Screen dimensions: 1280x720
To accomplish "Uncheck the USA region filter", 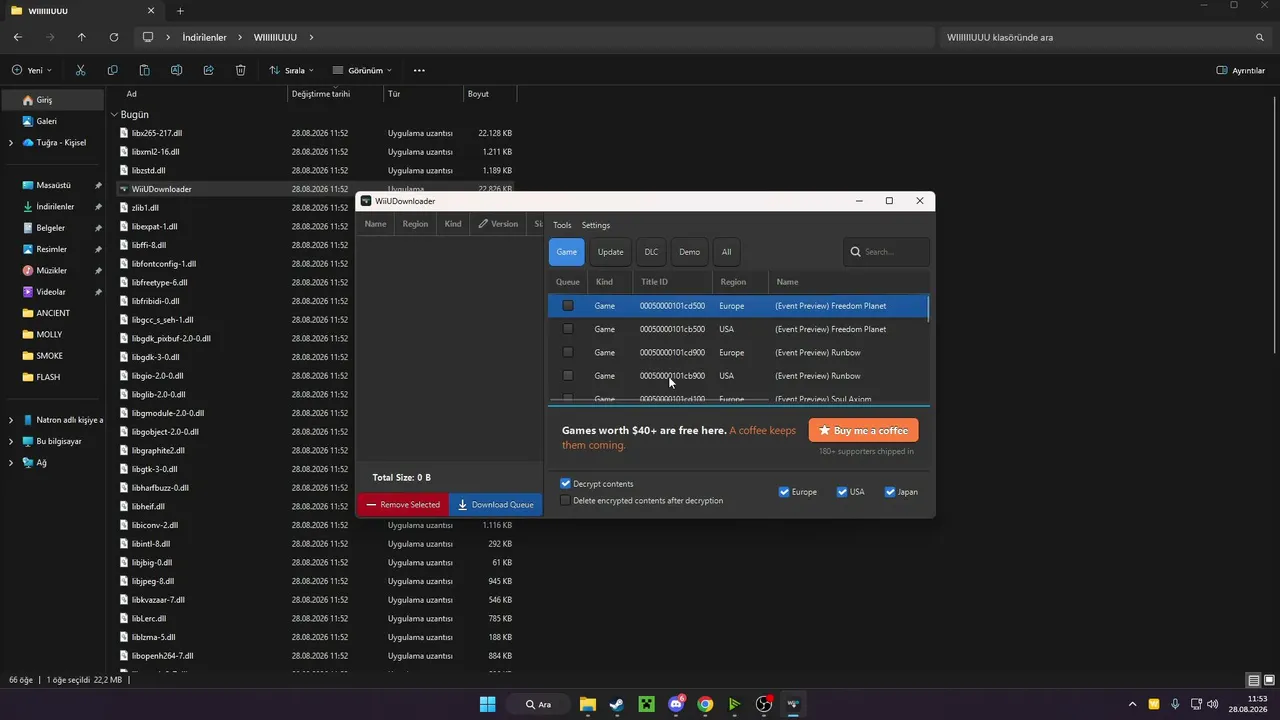I will pyautogui.click(x=842, y=492).
